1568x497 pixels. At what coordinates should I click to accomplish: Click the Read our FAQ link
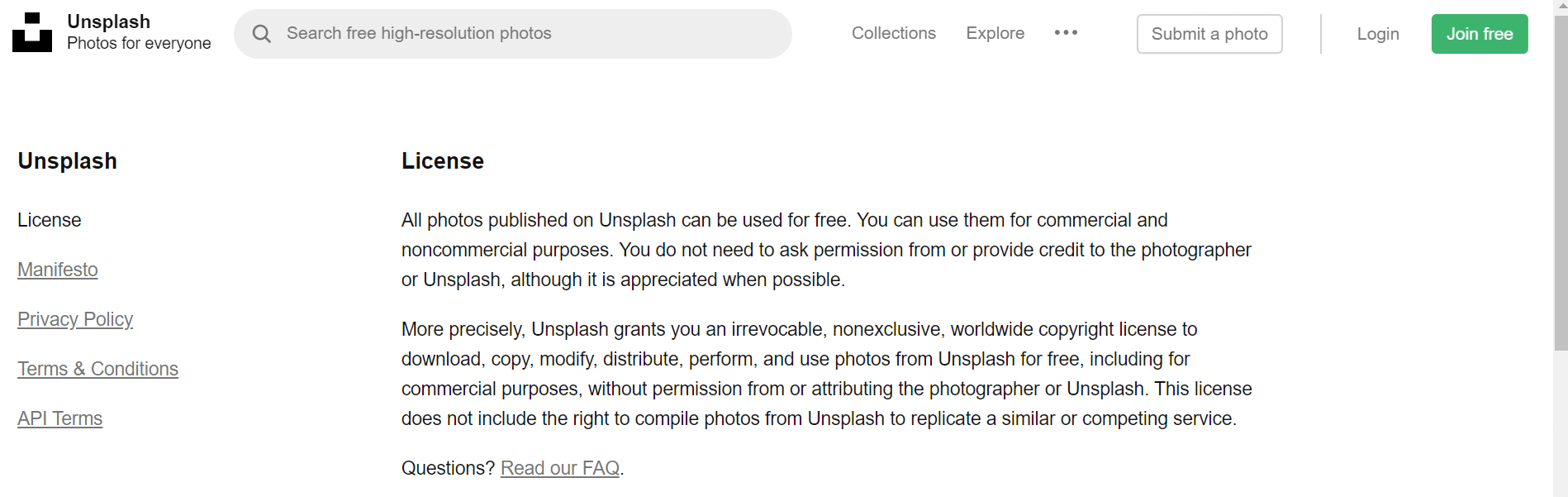[x=560, y=468]
